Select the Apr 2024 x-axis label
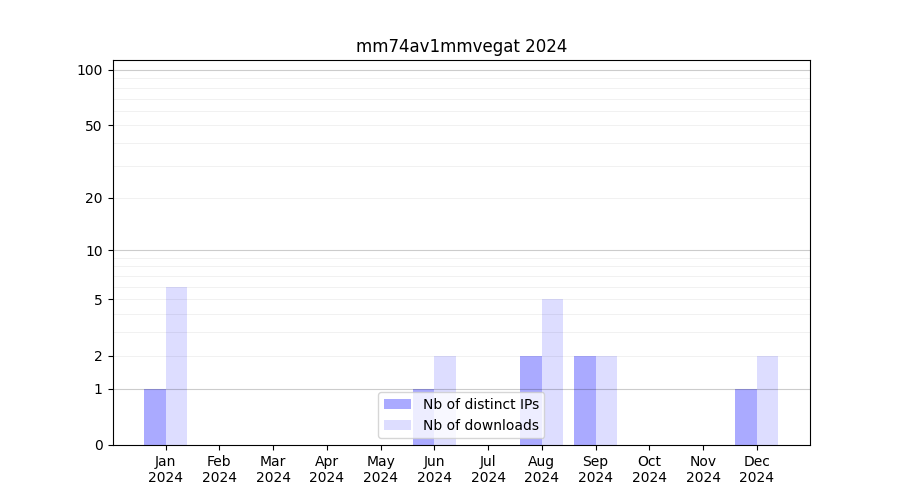Screen dimensions: 900x500 [327, 469]
